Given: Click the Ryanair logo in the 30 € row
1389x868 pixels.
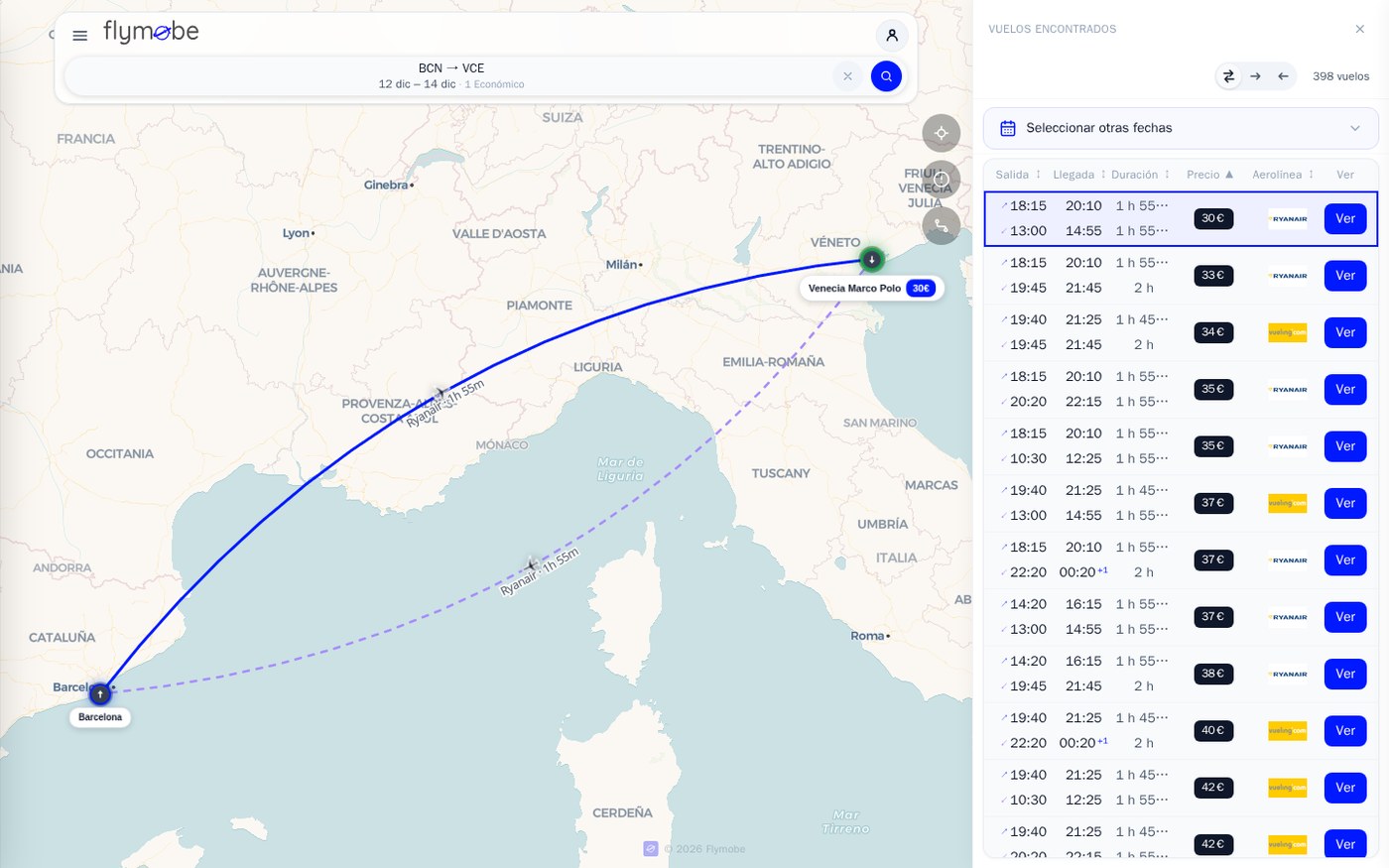Looking at the screenshot, I should click(x=1288, y=219).
